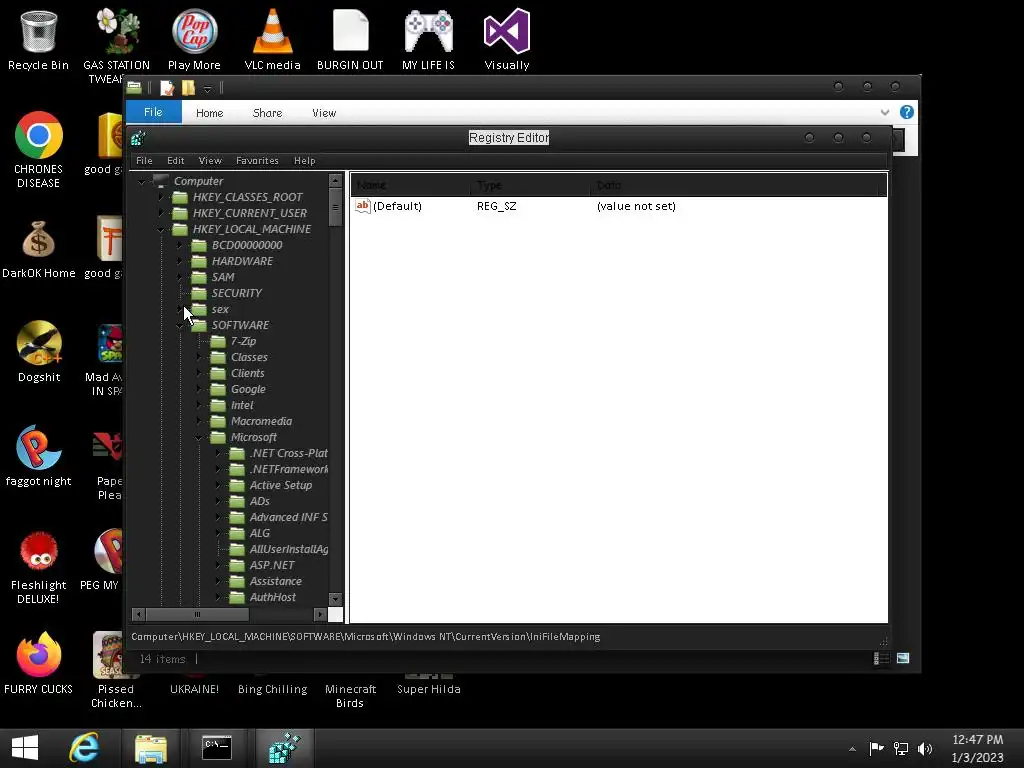Click the Registry Editor title bar icon
This screenshot has width=1024, height=768.
pos(138,138)
